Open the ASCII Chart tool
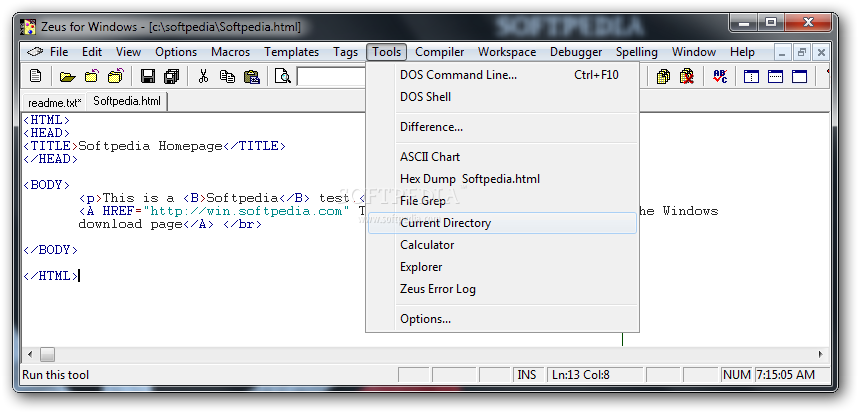The image size is (859, 413). click(502, 157)
